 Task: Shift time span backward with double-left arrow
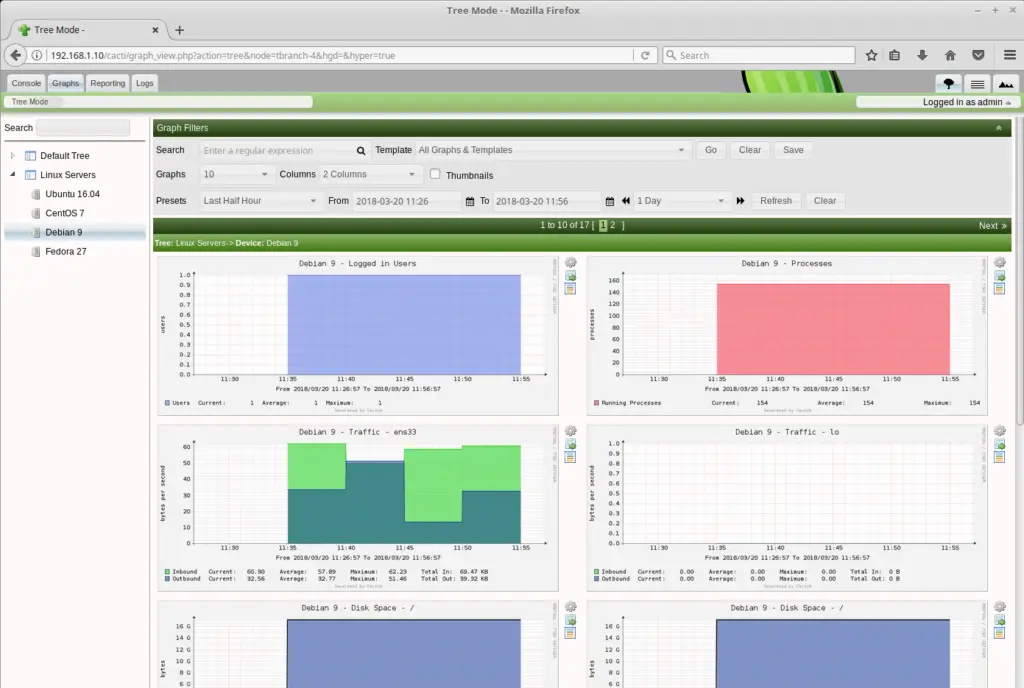tap(626, 201)
